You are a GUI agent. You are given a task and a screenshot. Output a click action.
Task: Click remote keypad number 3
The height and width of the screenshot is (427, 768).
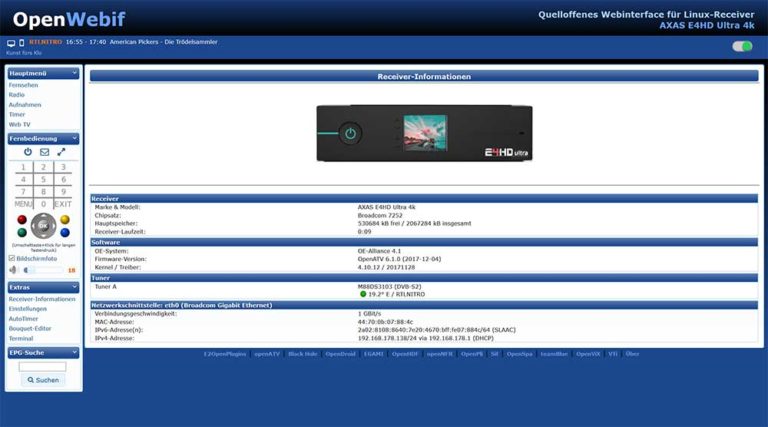pos(63,167)
